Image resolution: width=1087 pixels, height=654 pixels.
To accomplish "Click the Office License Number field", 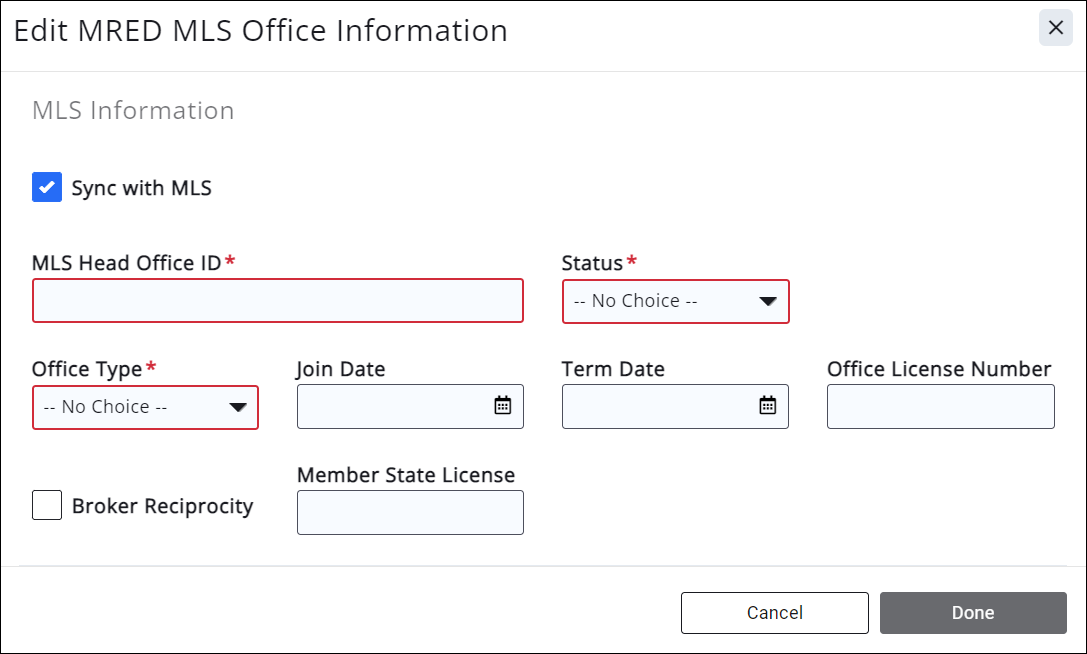I will click(940, 406).
